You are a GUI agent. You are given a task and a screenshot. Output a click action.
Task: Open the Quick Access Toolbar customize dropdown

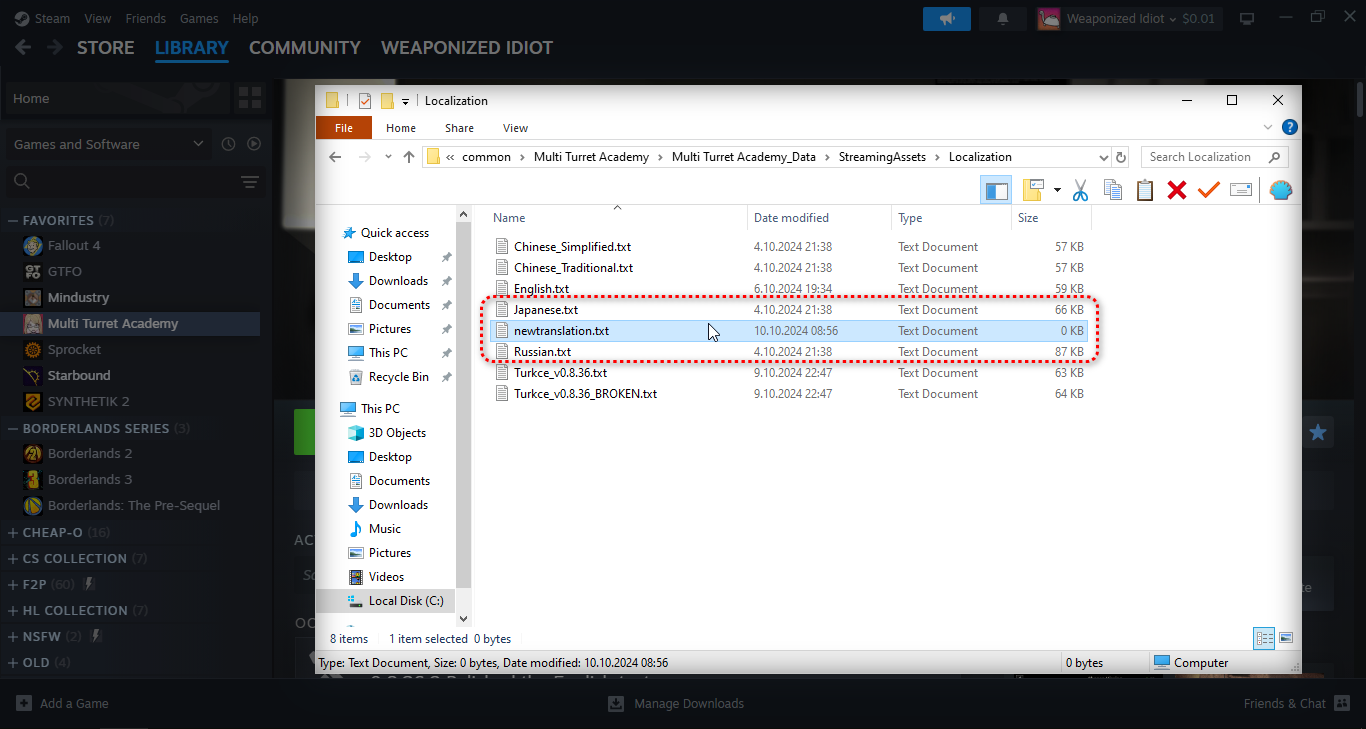405,101
